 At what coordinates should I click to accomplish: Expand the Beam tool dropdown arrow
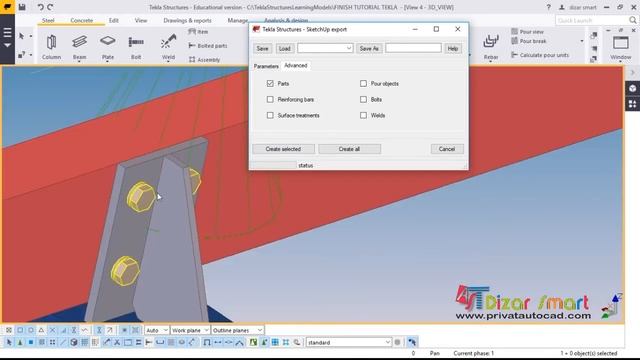(x=79, y=62)
